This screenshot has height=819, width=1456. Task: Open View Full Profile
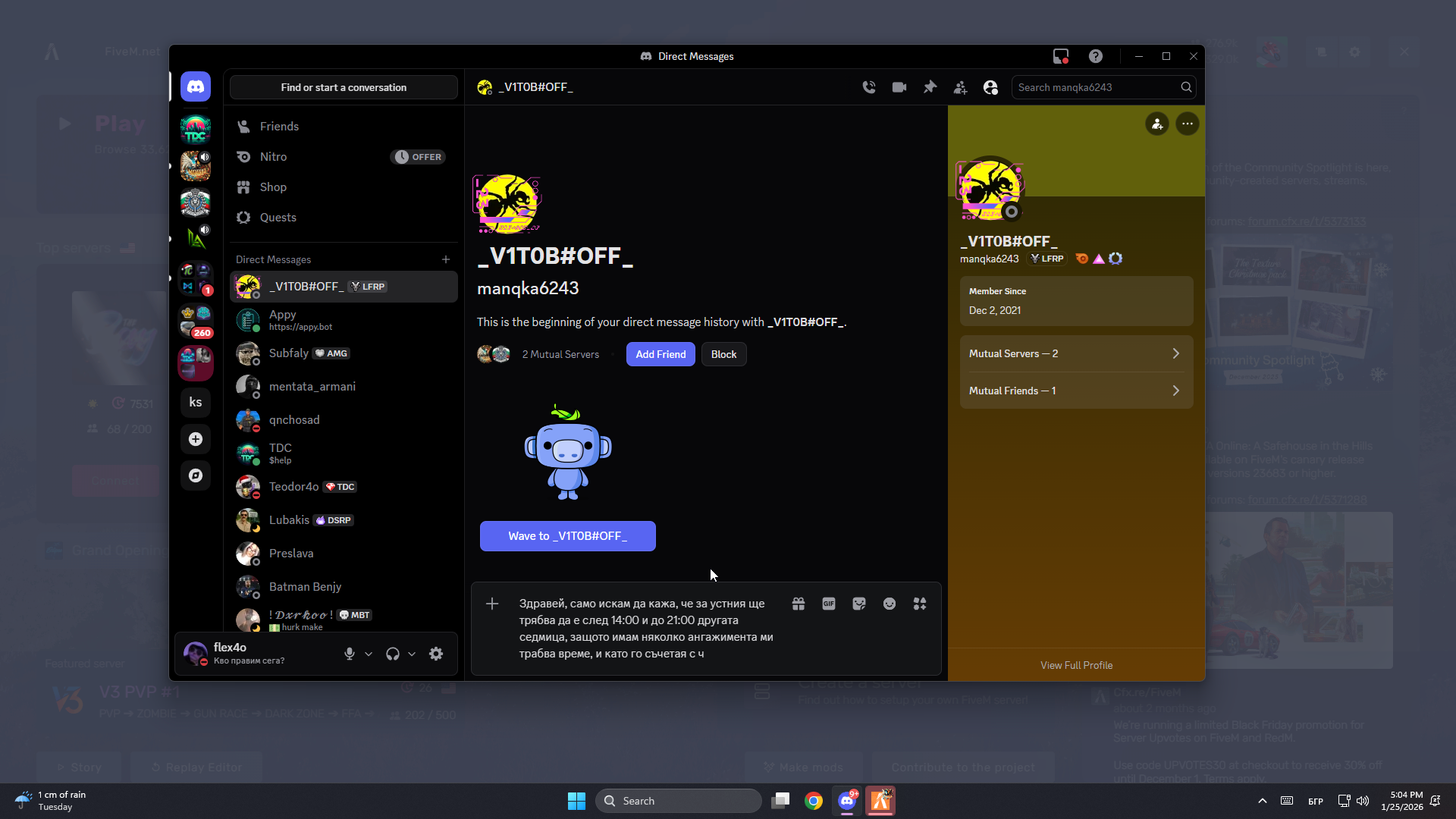tap(1077, 665)
